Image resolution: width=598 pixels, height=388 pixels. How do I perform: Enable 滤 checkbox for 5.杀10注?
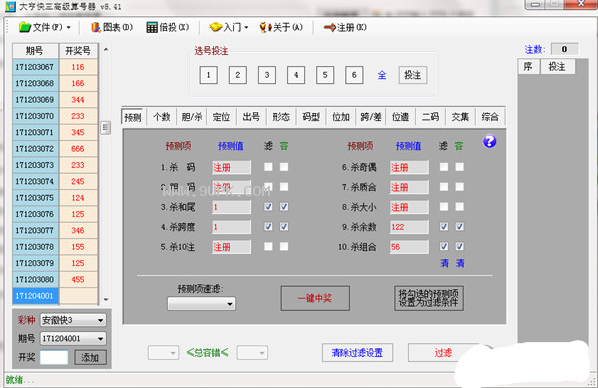tap(268, 246)
